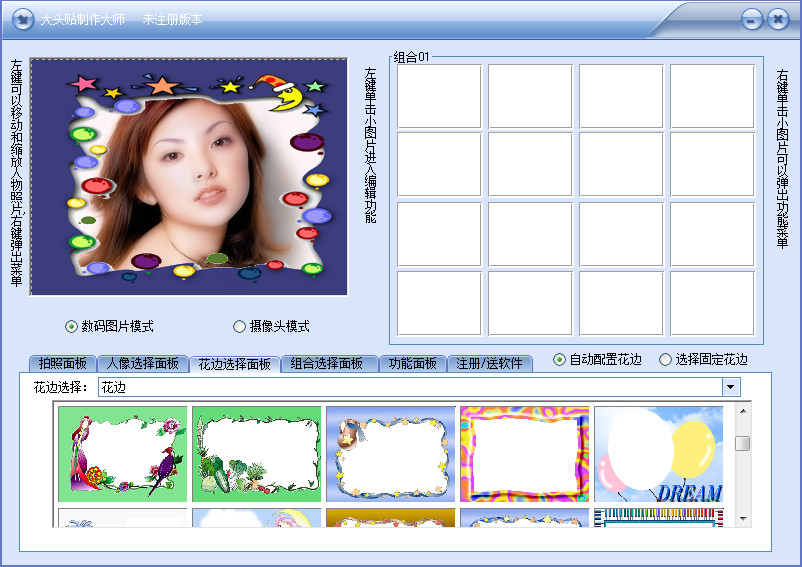Click third cell in second row of 组合01 grid

(x=621, y=164)
